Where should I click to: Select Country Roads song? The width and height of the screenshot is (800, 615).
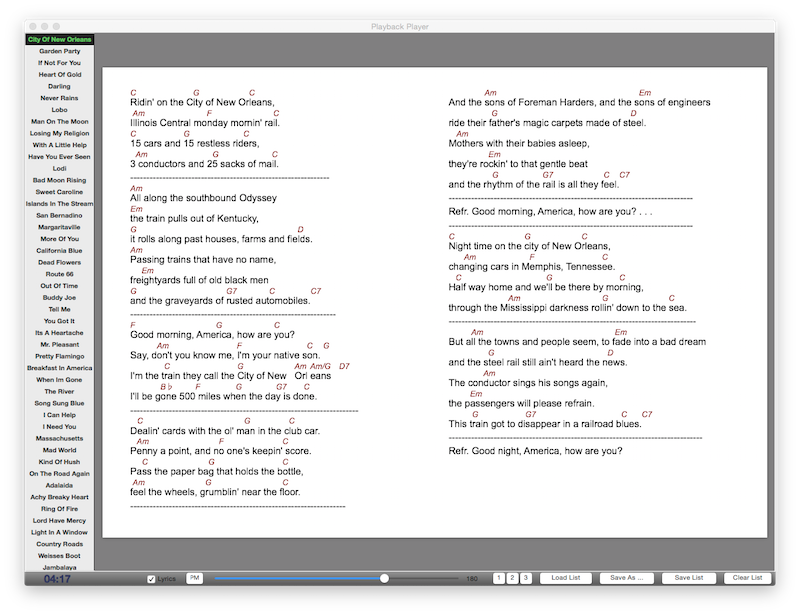pos(60,544)
